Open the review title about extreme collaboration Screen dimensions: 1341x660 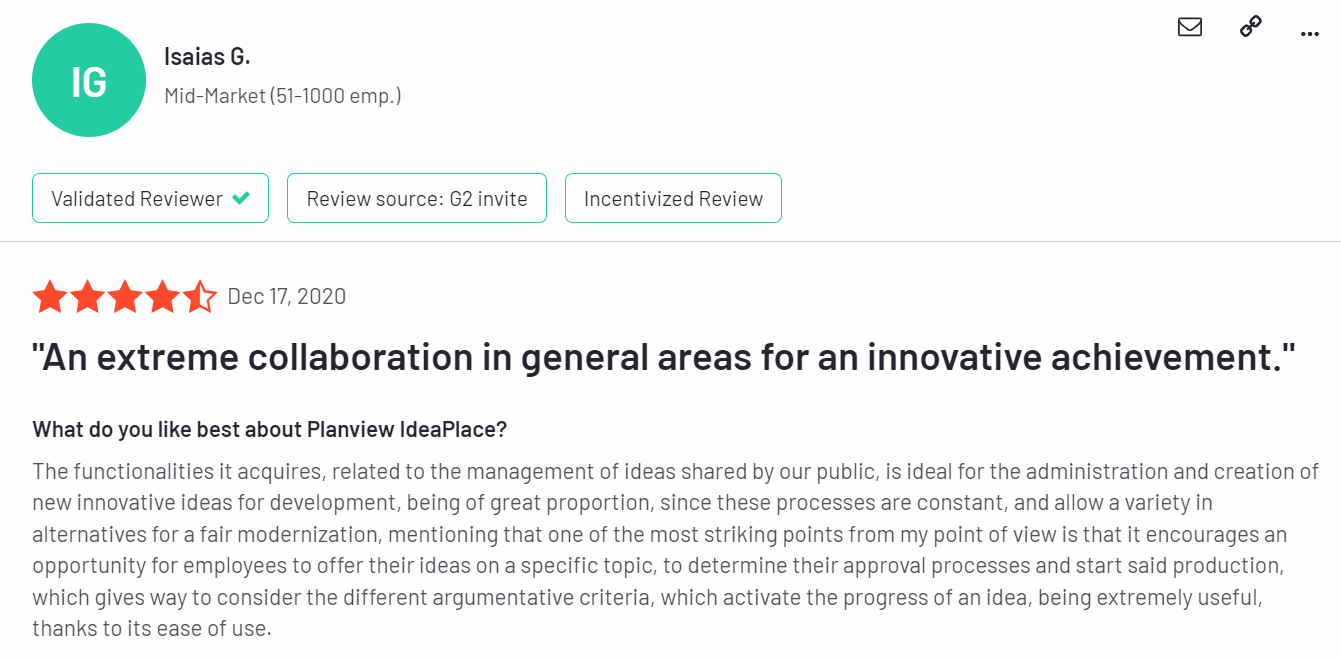tap(664, 358)
